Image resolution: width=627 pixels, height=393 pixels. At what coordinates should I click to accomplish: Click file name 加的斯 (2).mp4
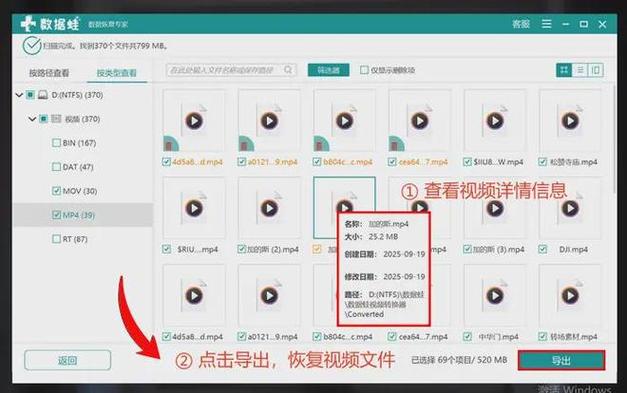(273, 249)
